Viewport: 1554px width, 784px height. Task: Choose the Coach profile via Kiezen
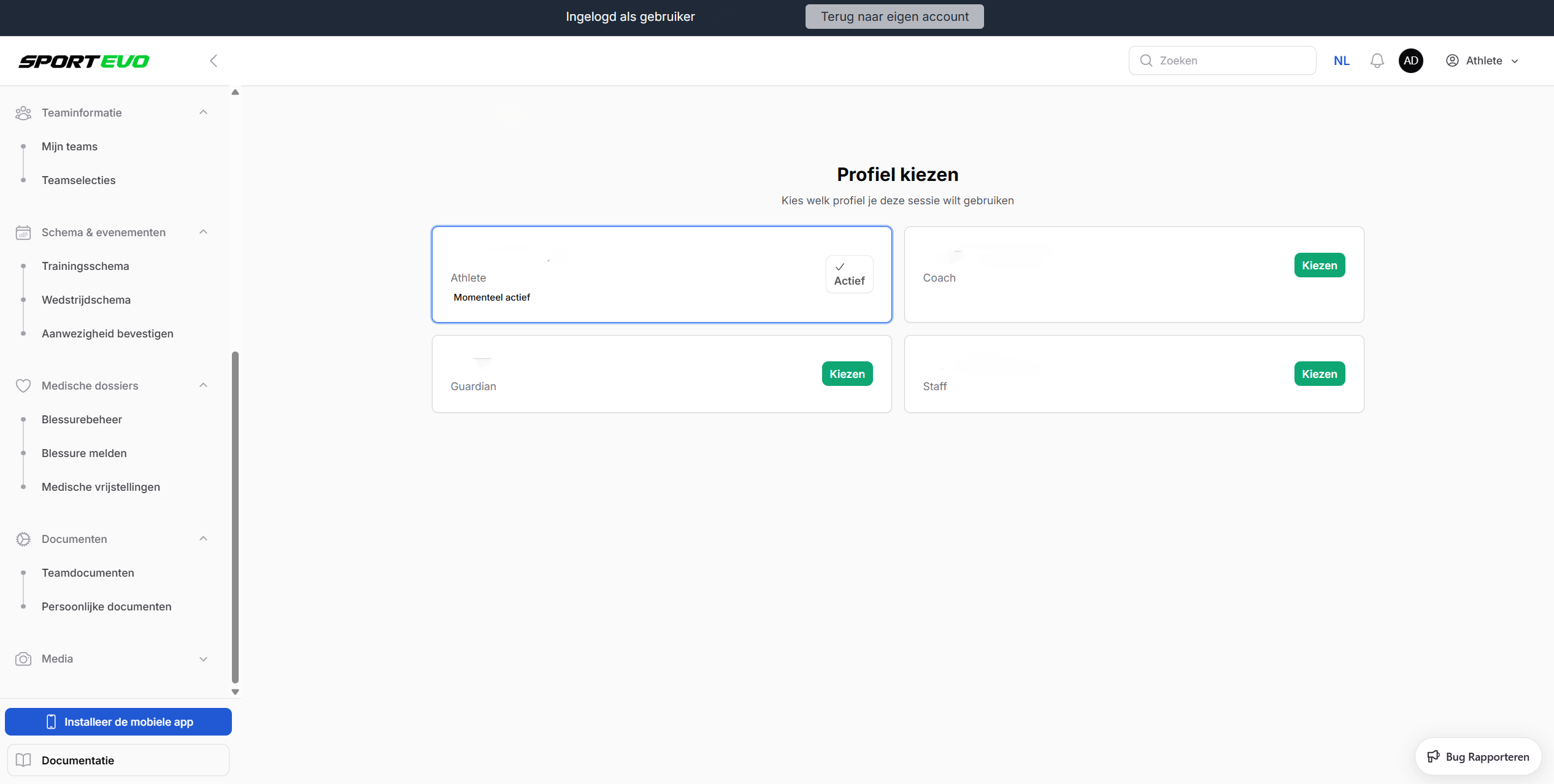(x=1319, y=266)
